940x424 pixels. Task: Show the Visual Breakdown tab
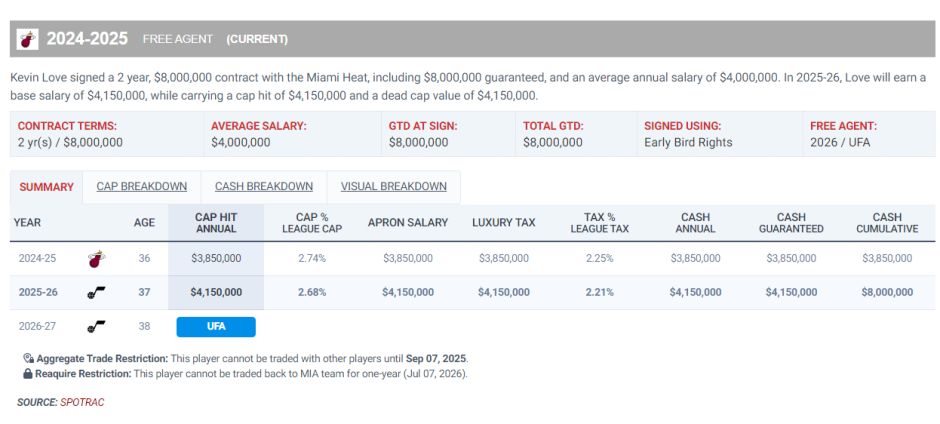(x=393, y=187)
